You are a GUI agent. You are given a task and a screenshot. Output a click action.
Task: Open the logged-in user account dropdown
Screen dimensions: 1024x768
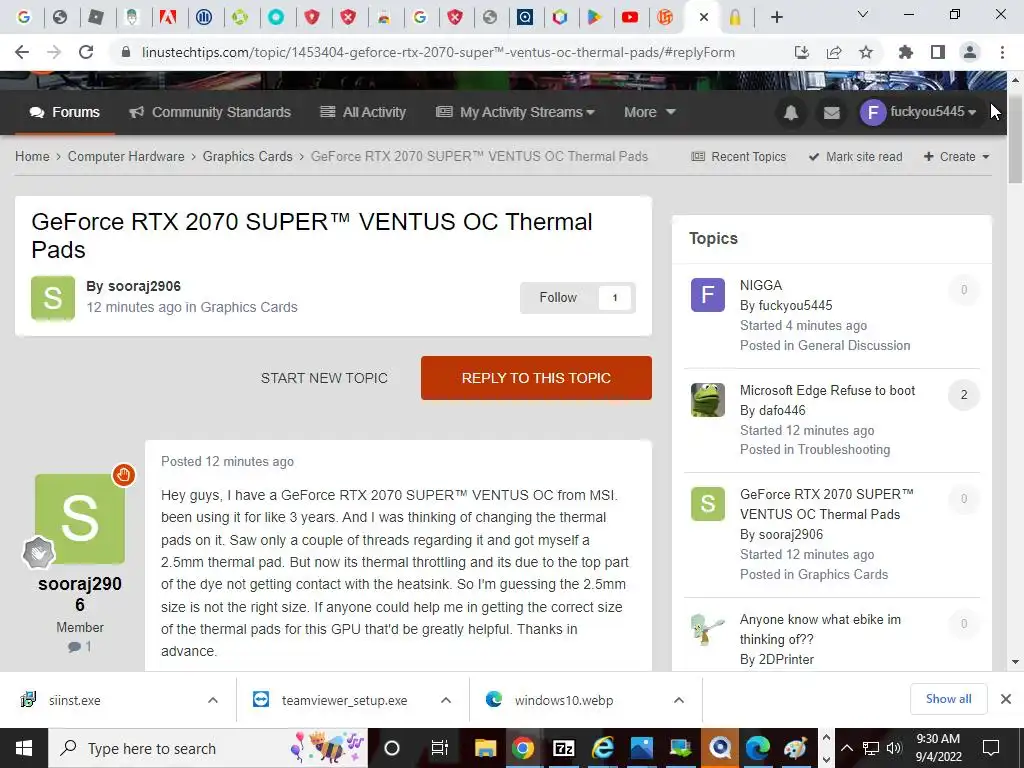(x=918, y=112)
